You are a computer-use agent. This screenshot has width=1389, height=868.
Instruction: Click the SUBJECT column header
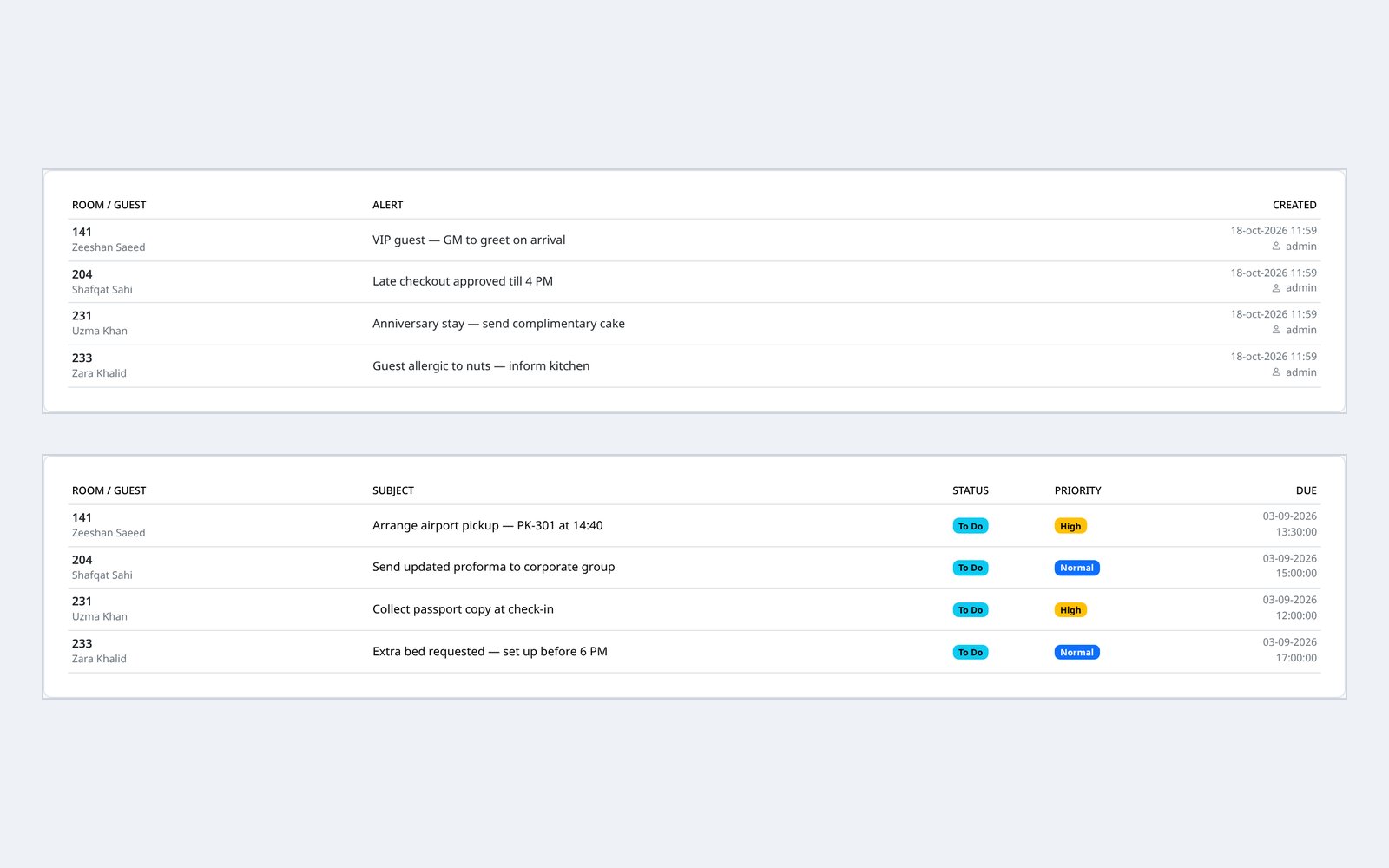coord(393,490)
